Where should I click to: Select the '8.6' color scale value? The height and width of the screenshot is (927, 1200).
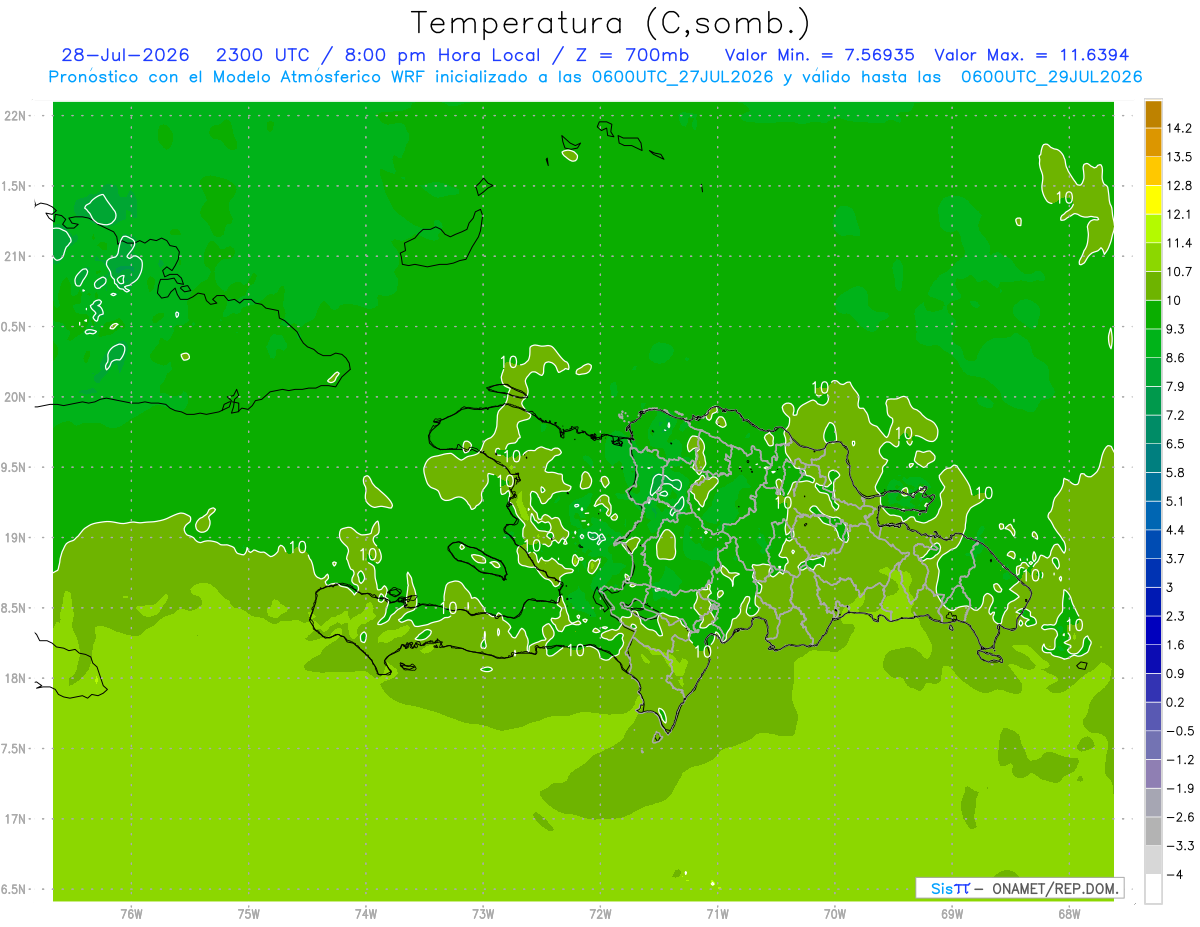pyautogui.click(x=1176, y=358)
